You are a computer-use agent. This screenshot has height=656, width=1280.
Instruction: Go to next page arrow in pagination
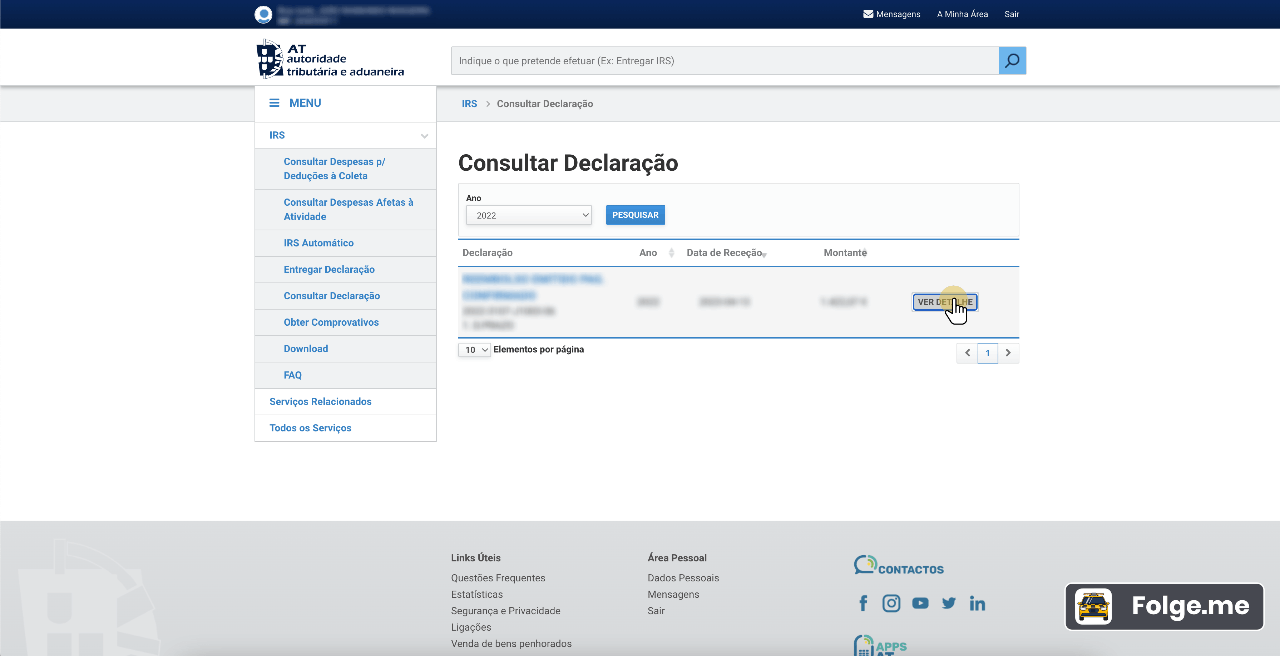pyautogui.click(x=1008, y=353)
